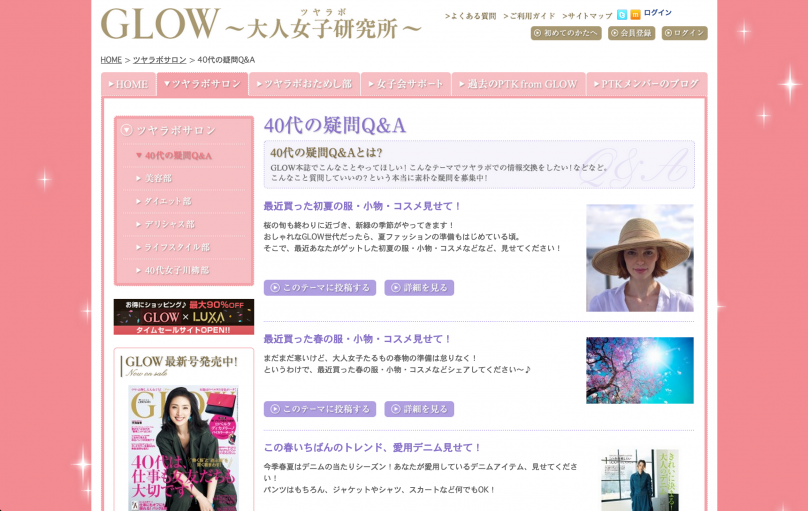Post to 初夏の服 theme via このテーマに投稿する
The height and width of the screenshot is (511, 808).
(320, 287)
